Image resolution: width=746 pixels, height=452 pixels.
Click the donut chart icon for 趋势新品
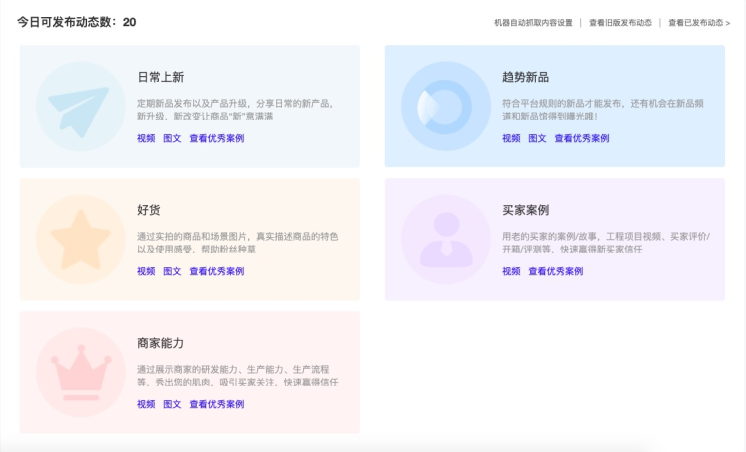point(445,107)
